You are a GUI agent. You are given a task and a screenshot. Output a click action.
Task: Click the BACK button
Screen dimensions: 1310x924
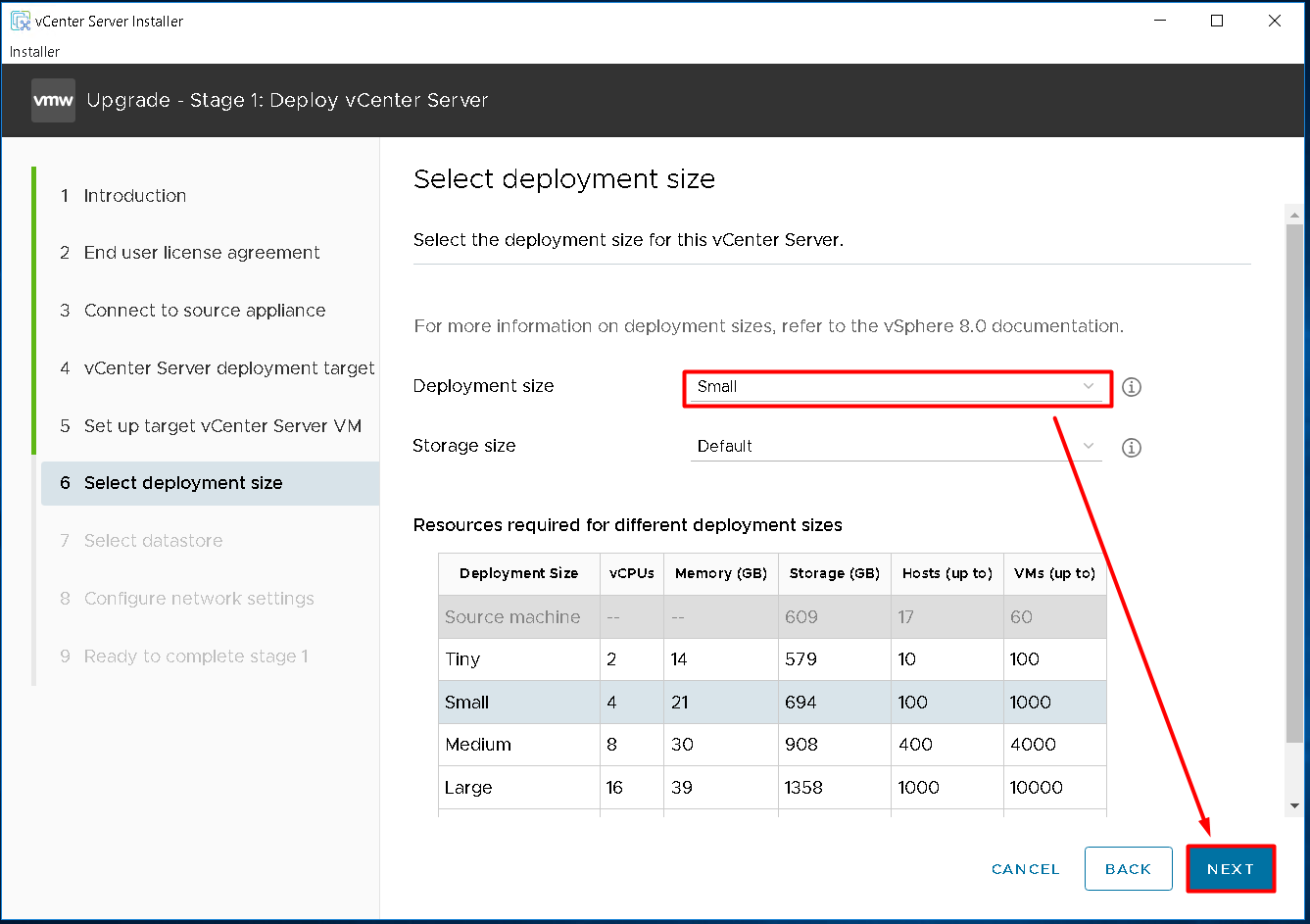click(x=1129, y=869)
